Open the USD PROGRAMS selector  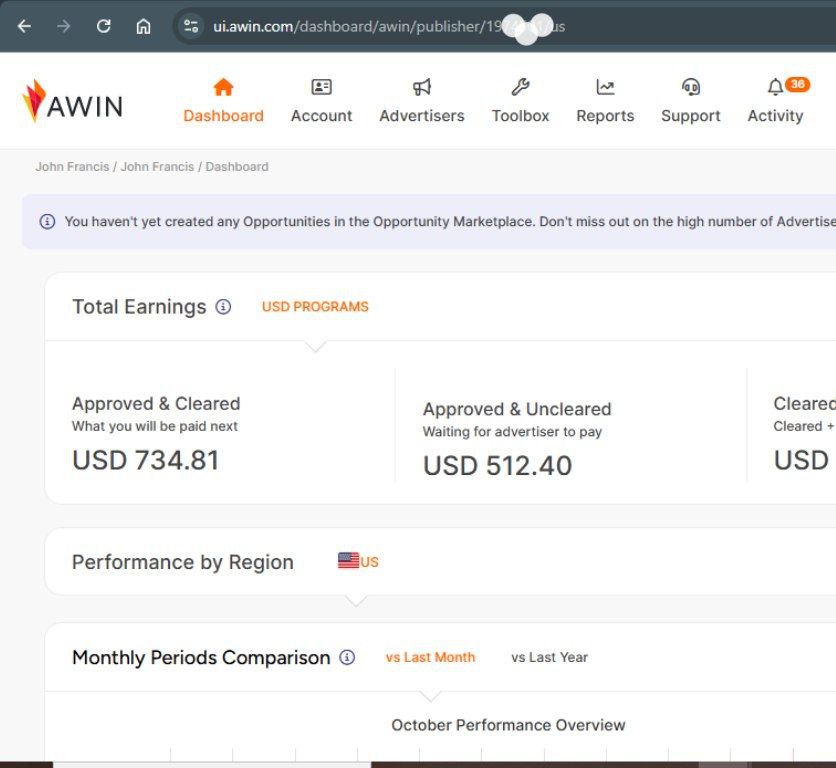pyautogui.click(x=314, y=307)
